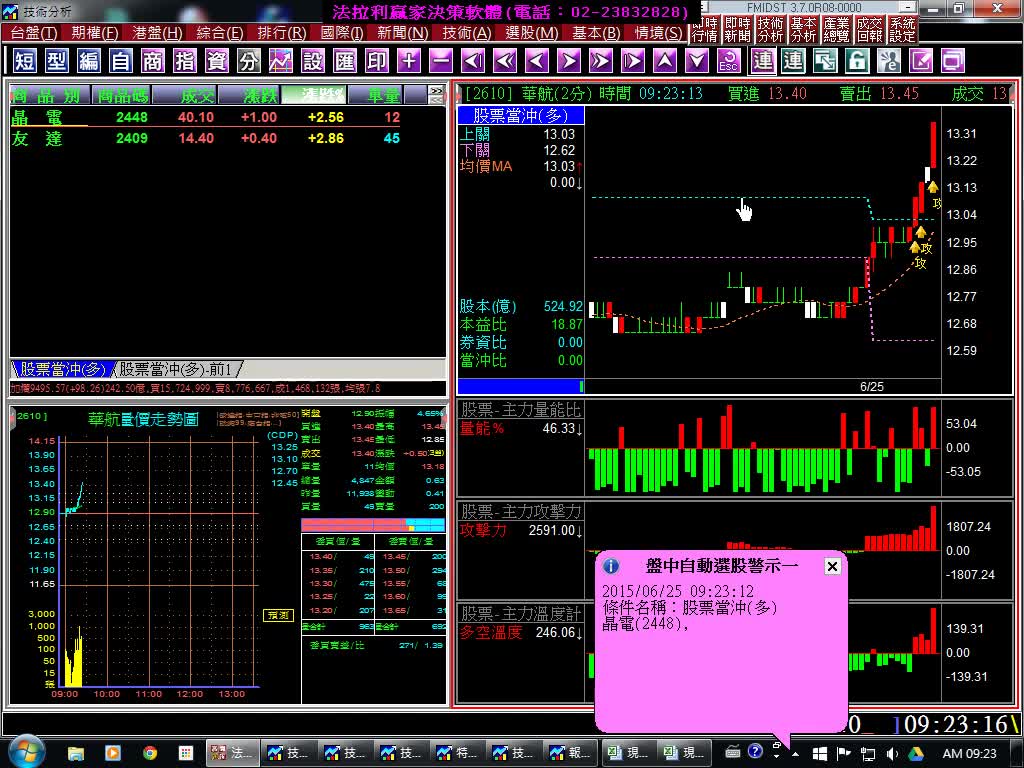Open the 港盤(H) menu
This screenshot has height=768, width=1024.
point(157,33)
